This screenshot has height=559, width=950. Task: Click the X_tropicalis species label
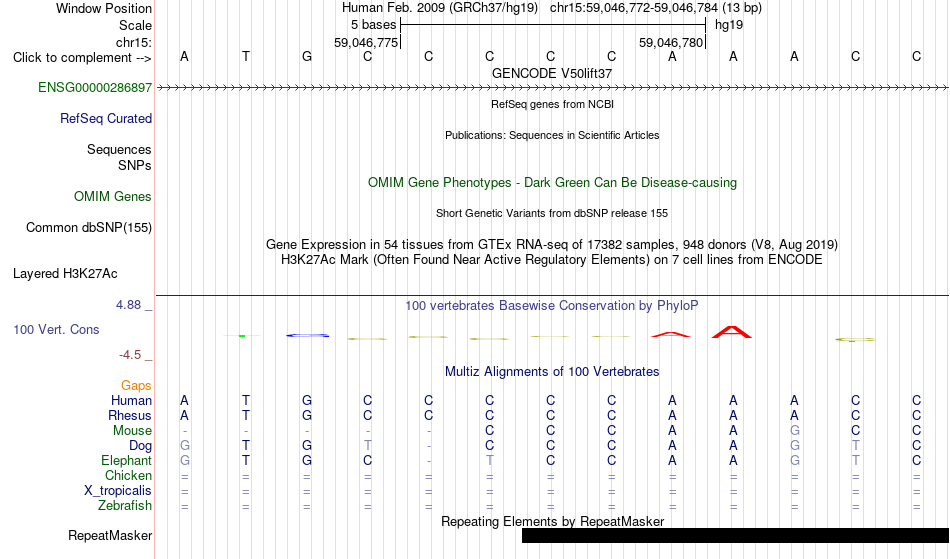[118, 491]
